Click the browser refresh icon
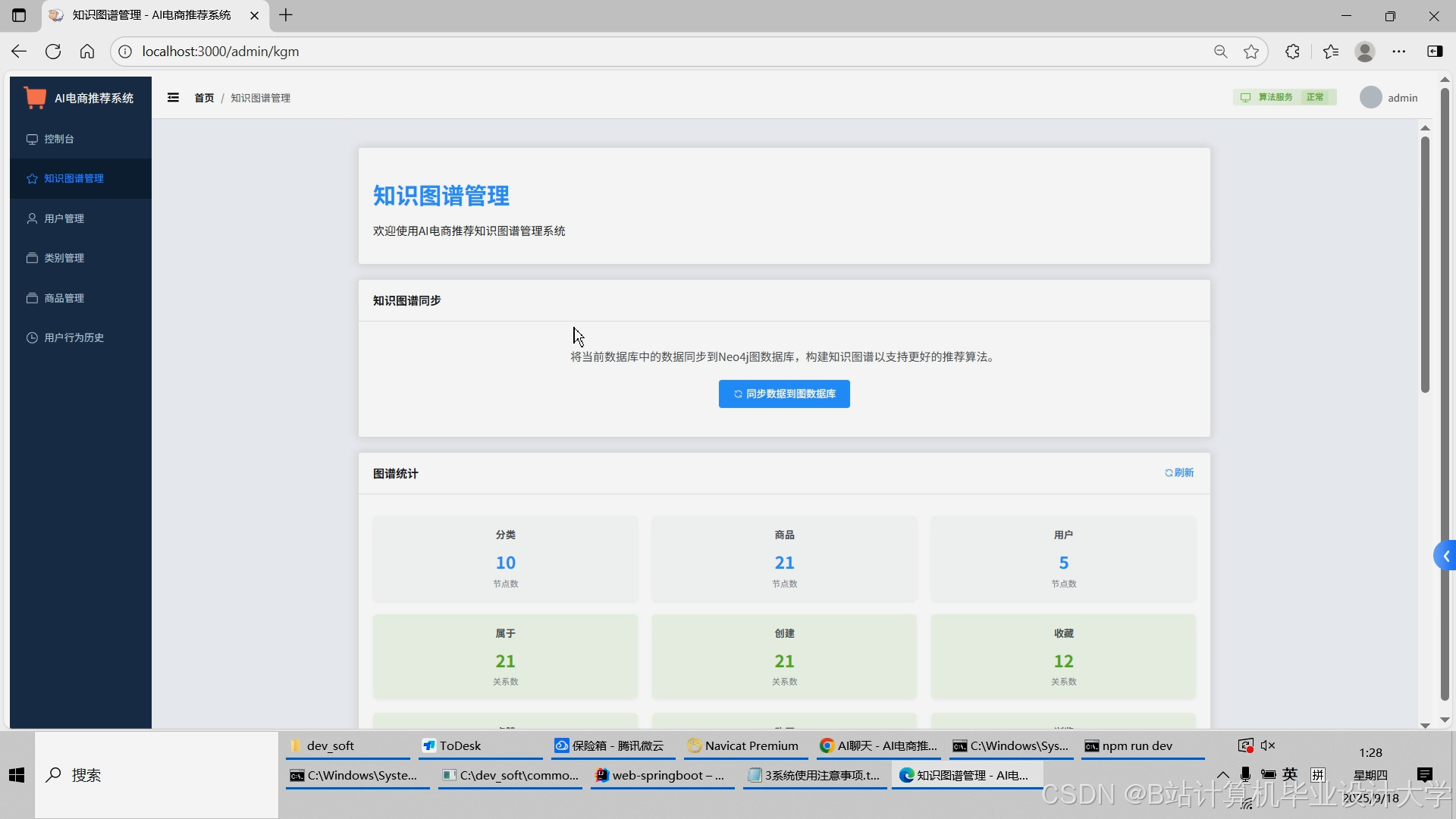 click(x=53, y=52)
